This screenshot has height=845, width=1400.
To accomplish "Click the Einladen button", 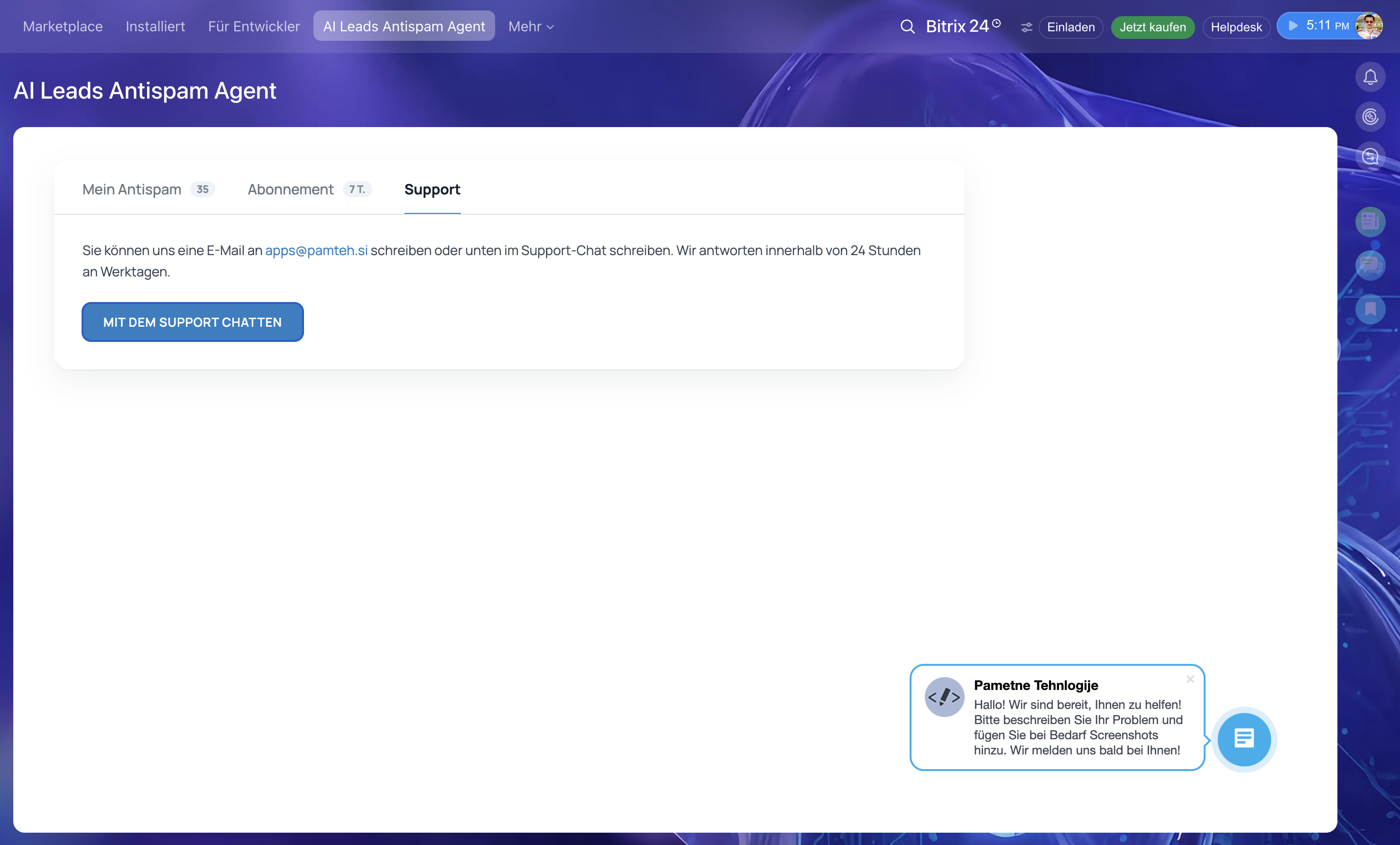I will click(x=1070, y=28).
